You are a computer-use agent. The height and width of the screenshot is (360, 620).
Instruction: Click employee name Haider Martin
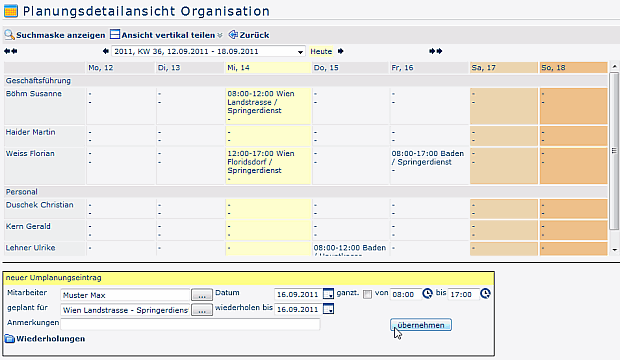[30, 132]
